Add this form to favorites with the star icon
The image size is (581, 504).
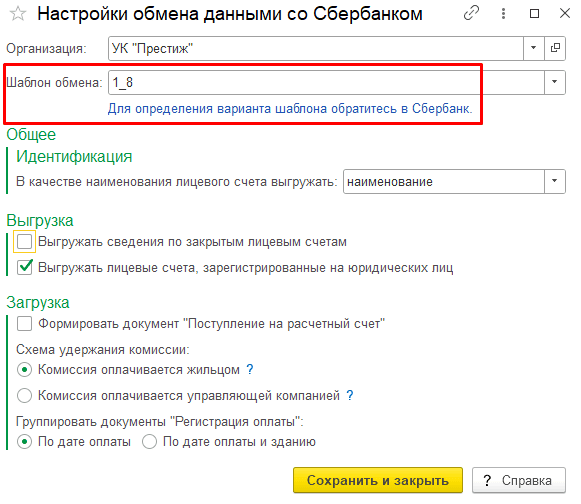17,14
